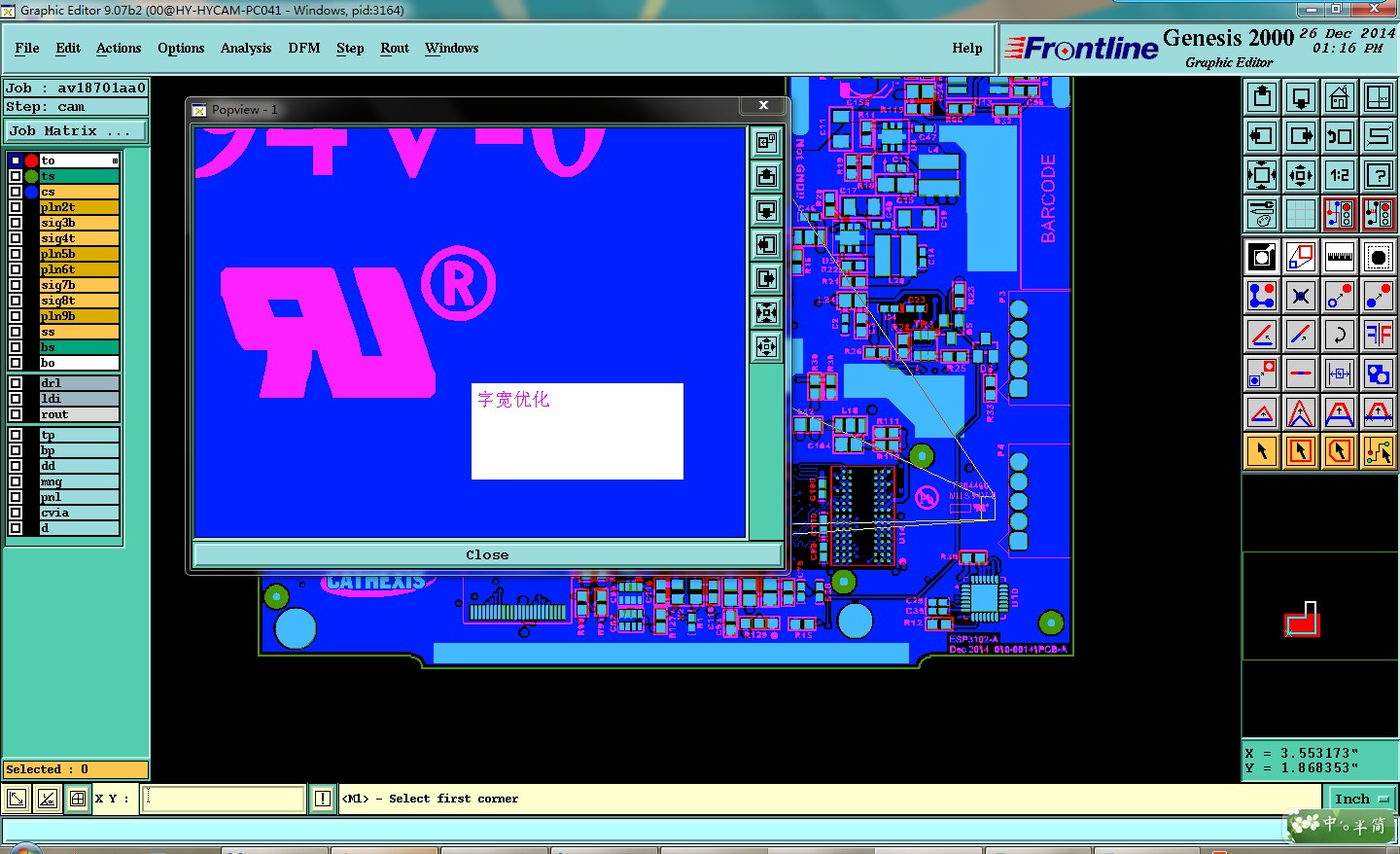This screenshot has height=854, width=1400.
Task: Open the Windows menu
Action: click(452, 48)
